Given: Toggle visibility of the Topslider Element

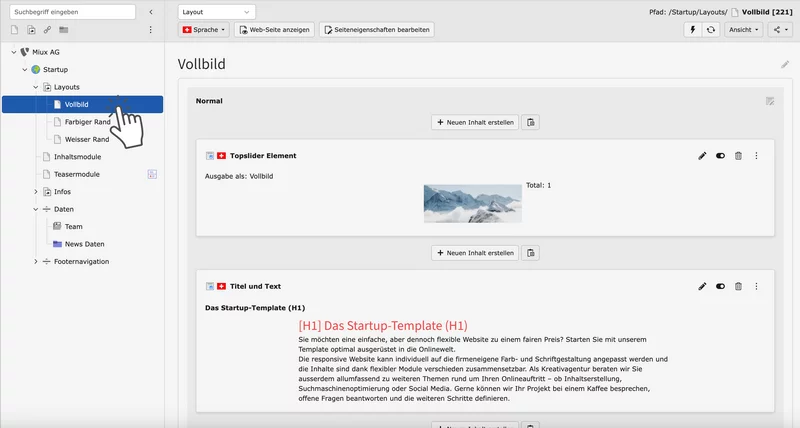Looking at the screenshot, I should tap(720, 156).
